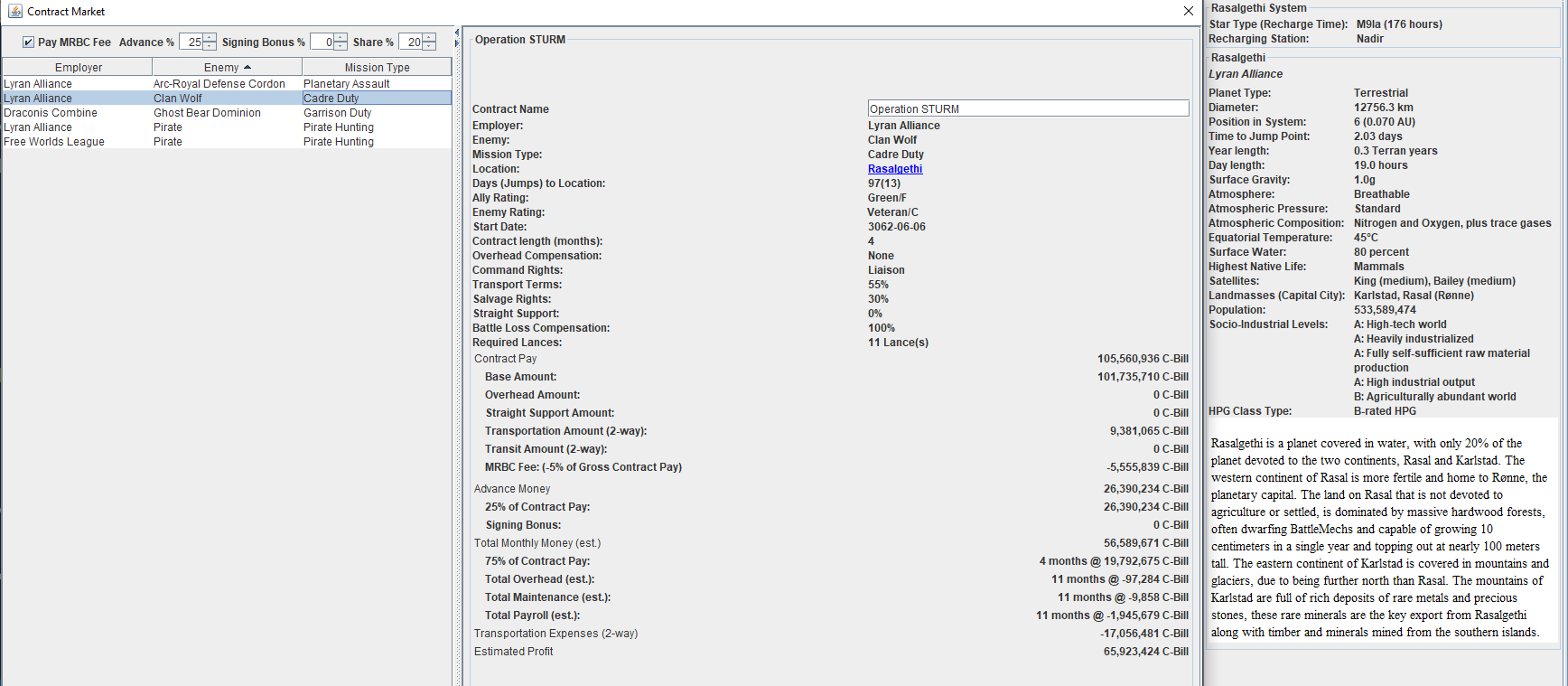This screenshot has height=686, width=1568.
Task: Click the Command Rights value Liaison
Action: pyautogui.click(x=886, y=270)
